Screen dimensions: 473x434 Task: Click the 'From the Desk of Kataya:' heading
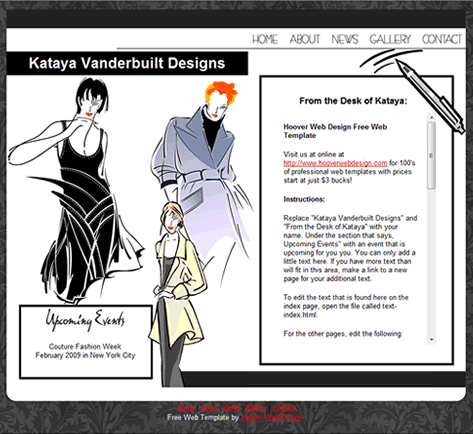pyautogui.click(x=353, y=101)
